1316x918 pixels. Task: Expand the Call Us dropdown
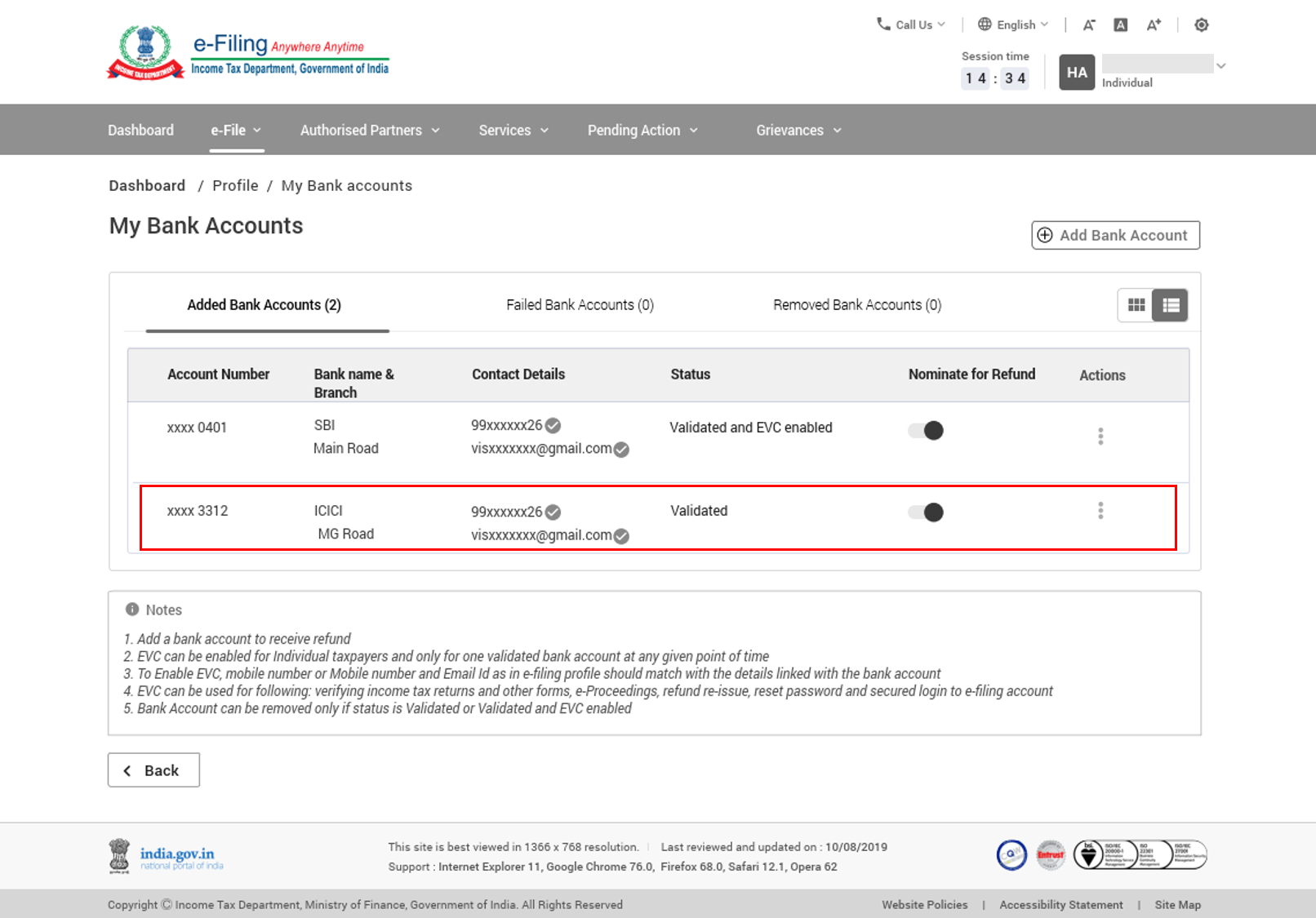pos(912,24)
